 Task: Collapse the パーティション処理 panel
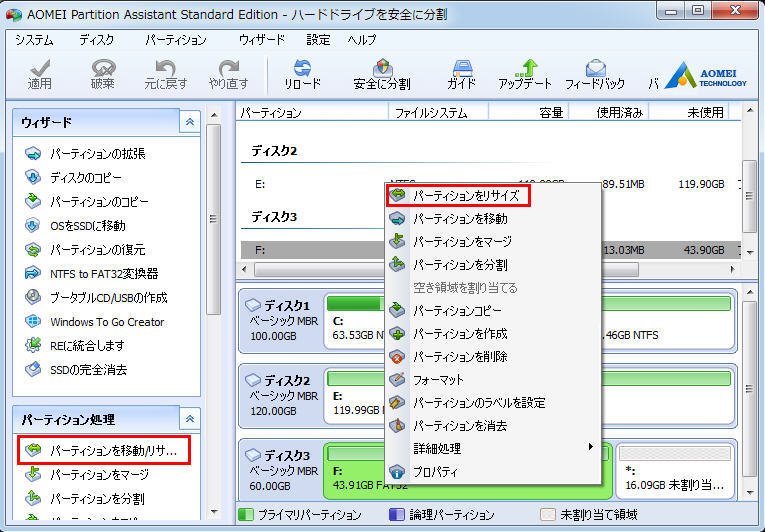point(190,419)
